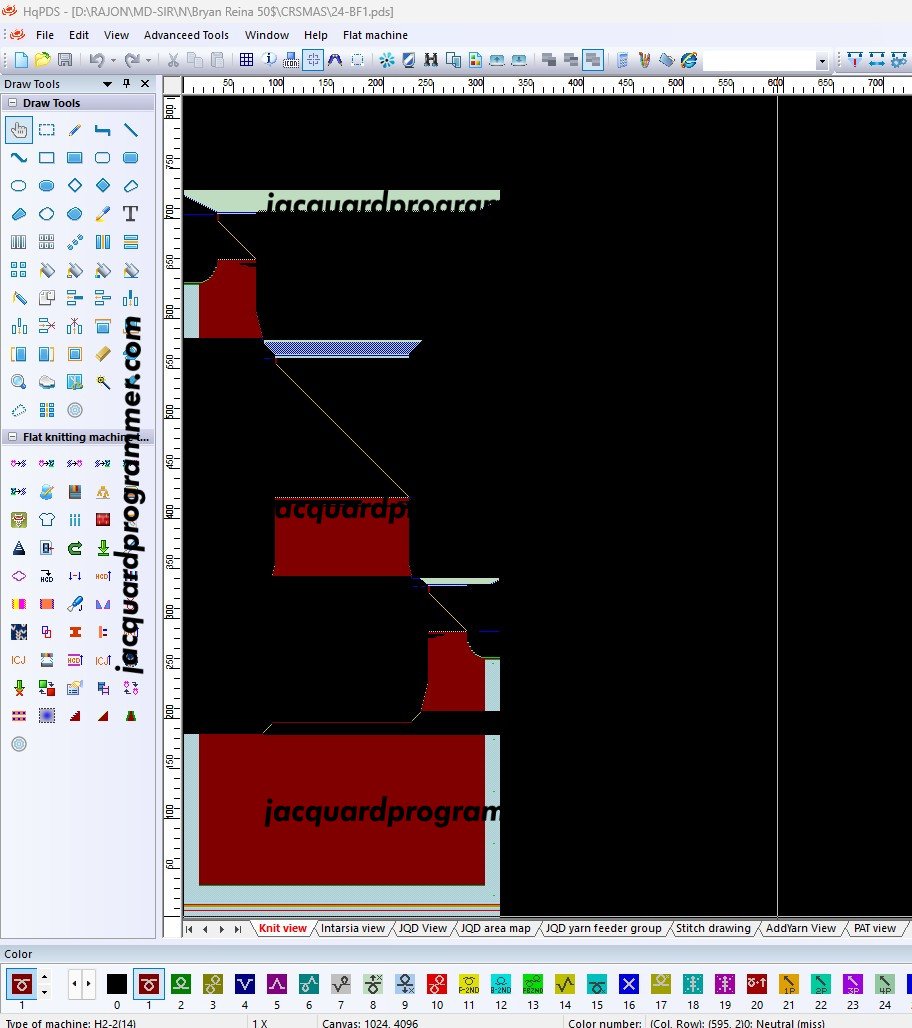912x1028 pixels.
Task: Select the eyedropper color picker tool
Action: pos(102,213)
